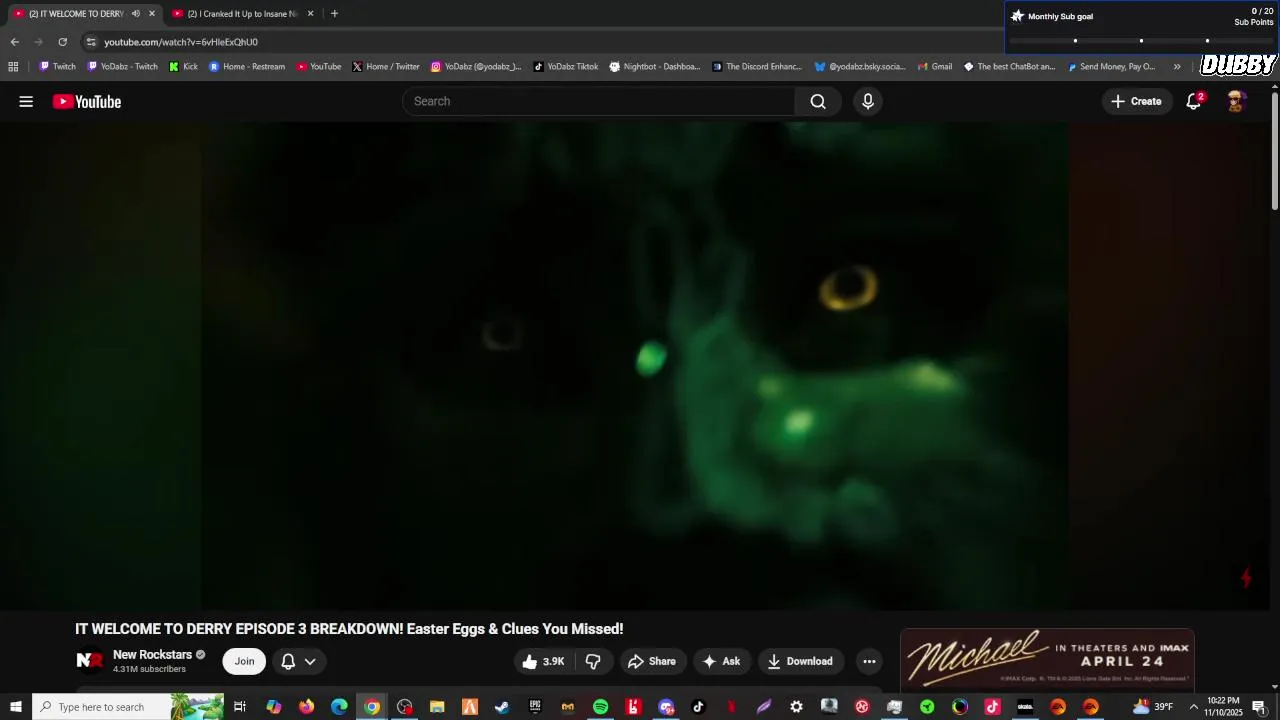This screenshot has width=1280, height=720.
Task: Open Spotify from the taskbar
Action: [x=600, y=707]
